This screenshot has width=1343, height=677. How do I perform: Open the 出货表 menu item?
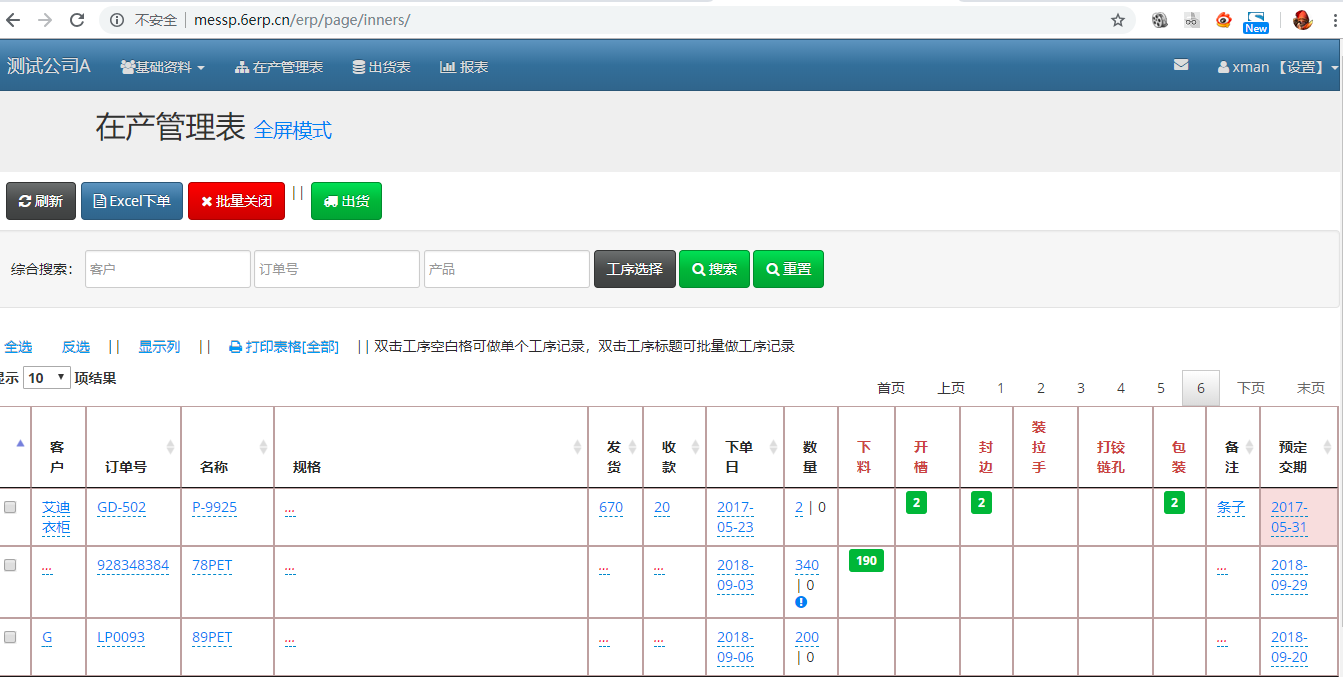click(x=382, y=67)
